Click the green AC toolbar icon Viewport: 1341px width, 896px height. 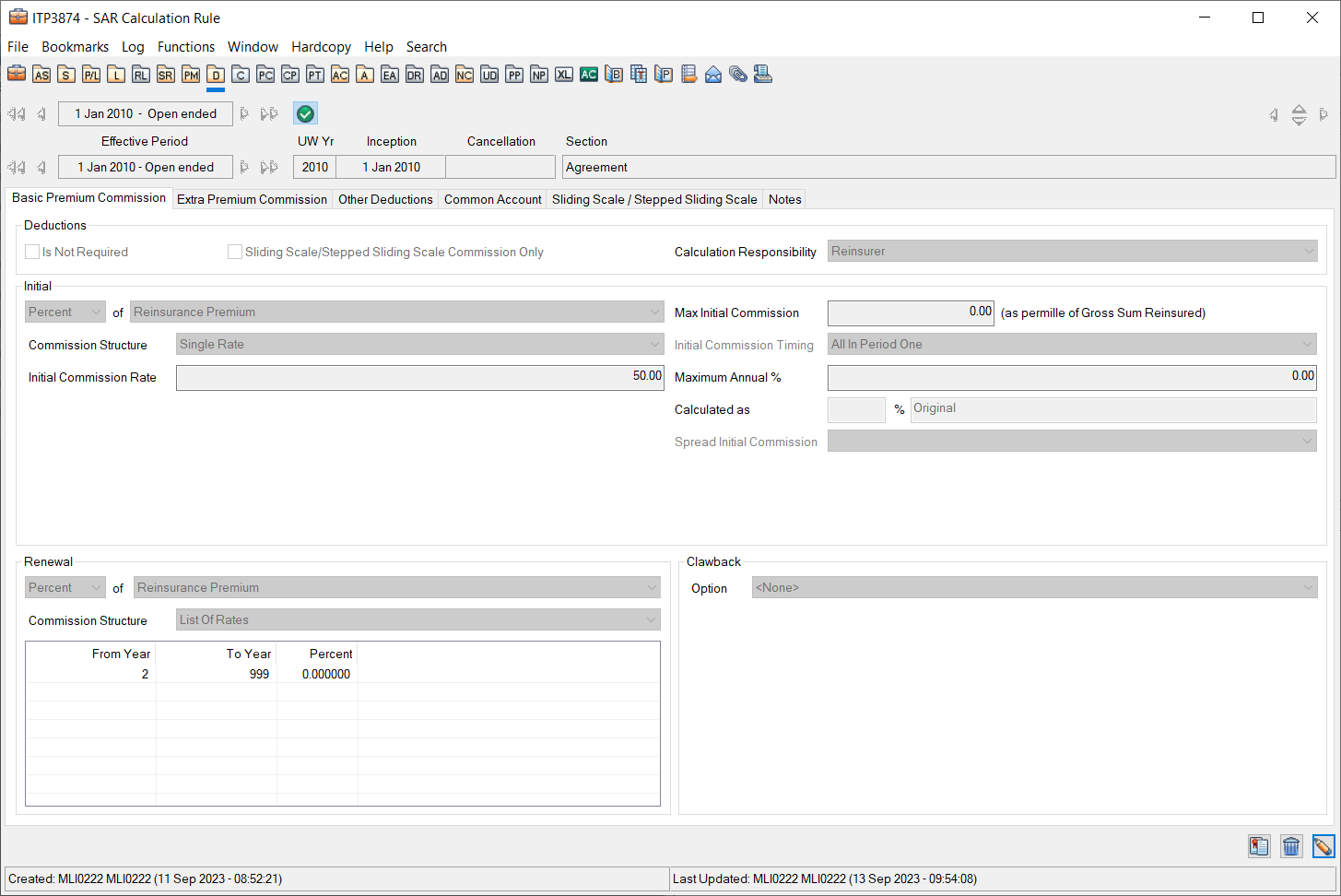pos(589,75)
